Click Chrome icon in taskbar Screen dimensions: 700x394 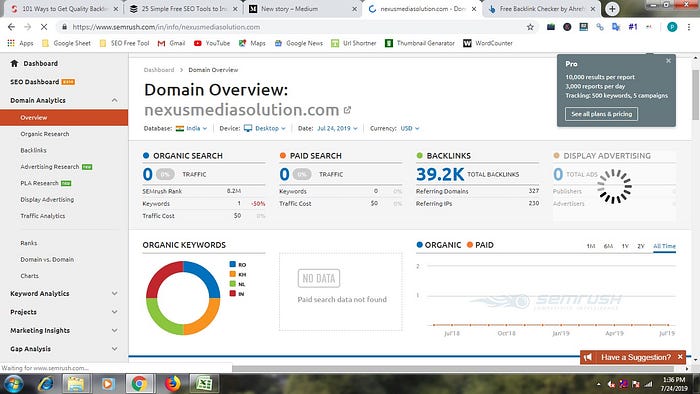pos(139,384)
